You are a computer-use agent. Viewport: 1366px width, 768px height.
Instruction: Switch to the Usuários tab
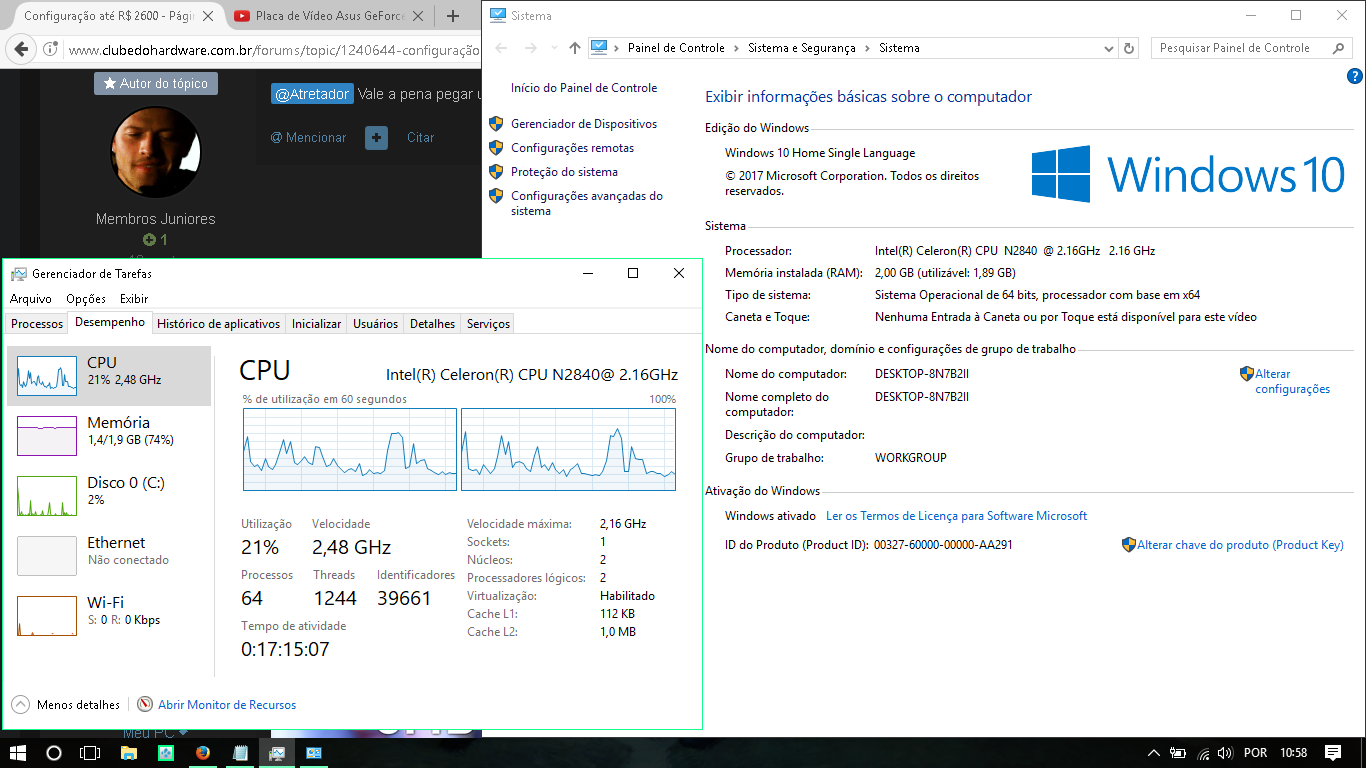[x=376, y=323]
